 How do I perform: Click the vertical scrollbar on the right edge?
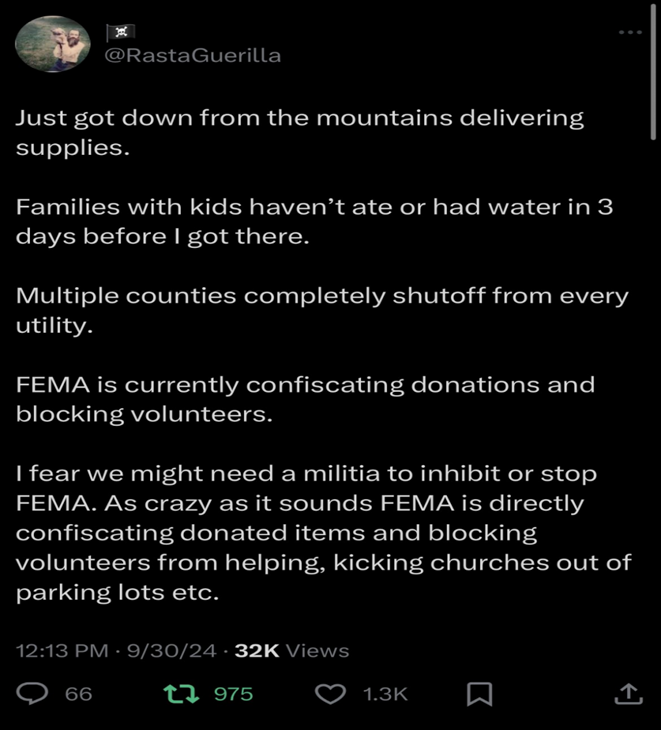[653, 80]
